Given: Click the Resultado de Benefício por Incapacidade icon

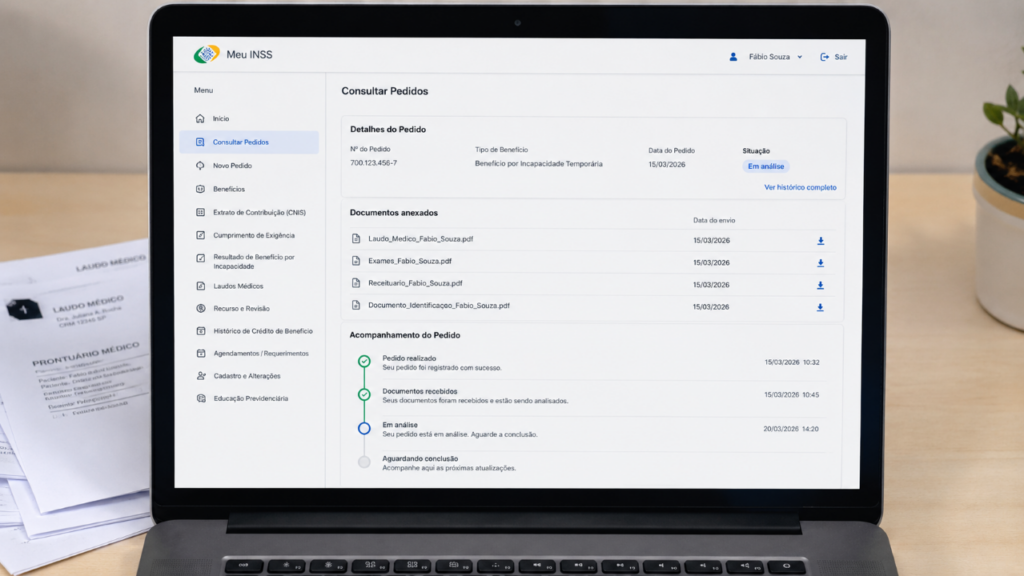Looking at the screenshot, I should (200, 258).
